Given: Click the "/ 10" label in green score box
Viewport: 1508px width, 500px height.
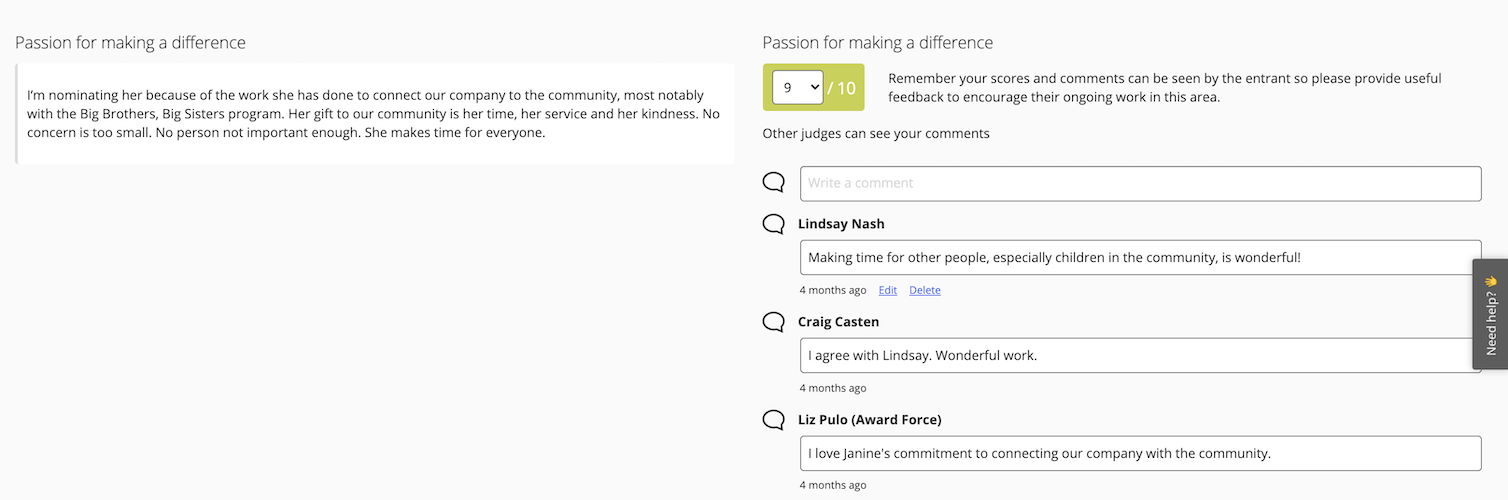Looking at the screenshot, I should click(x=842, y=88).
